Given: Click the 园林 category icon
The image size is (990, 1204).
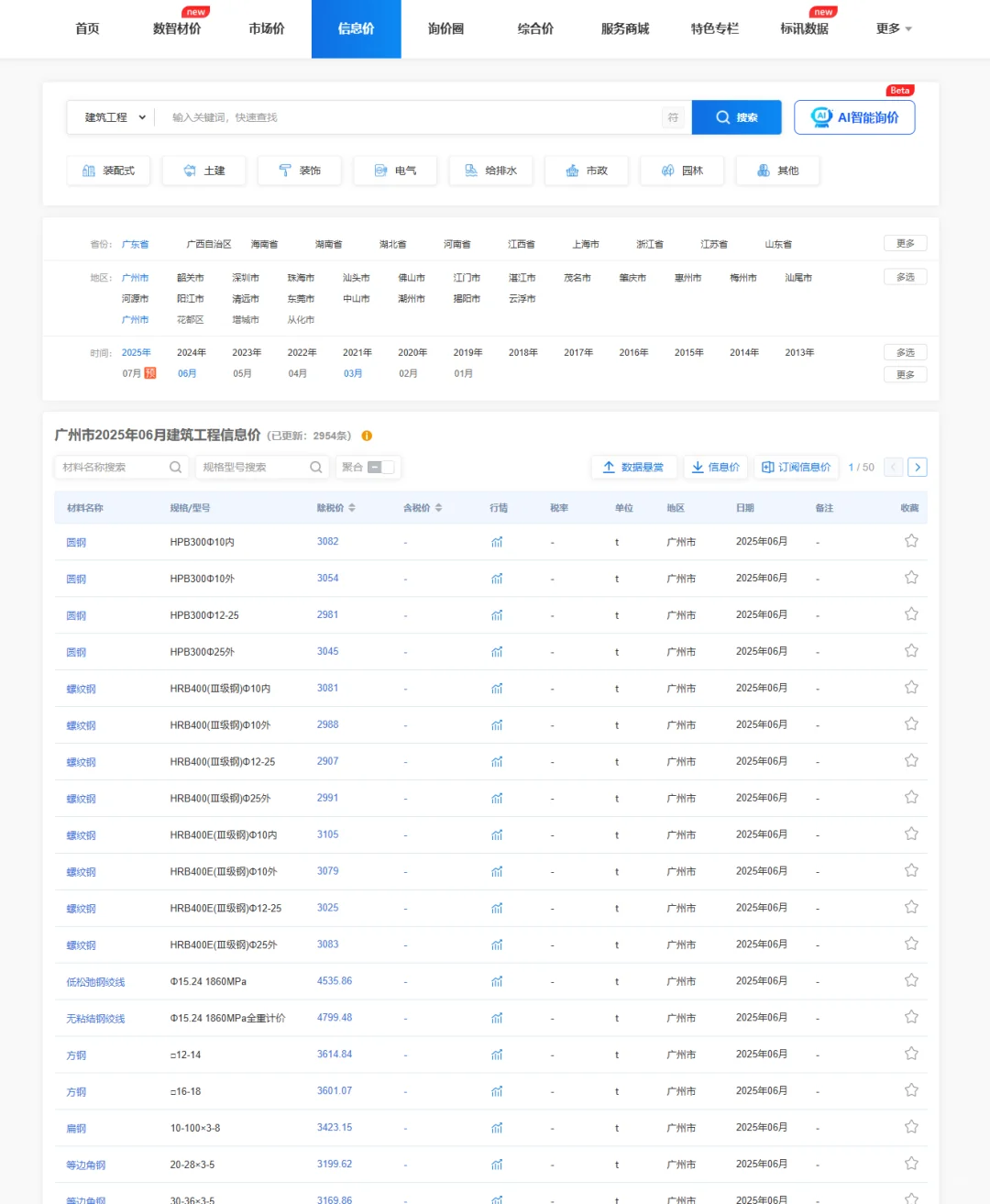Looking at the screenshot, I should tap(666, 170).
